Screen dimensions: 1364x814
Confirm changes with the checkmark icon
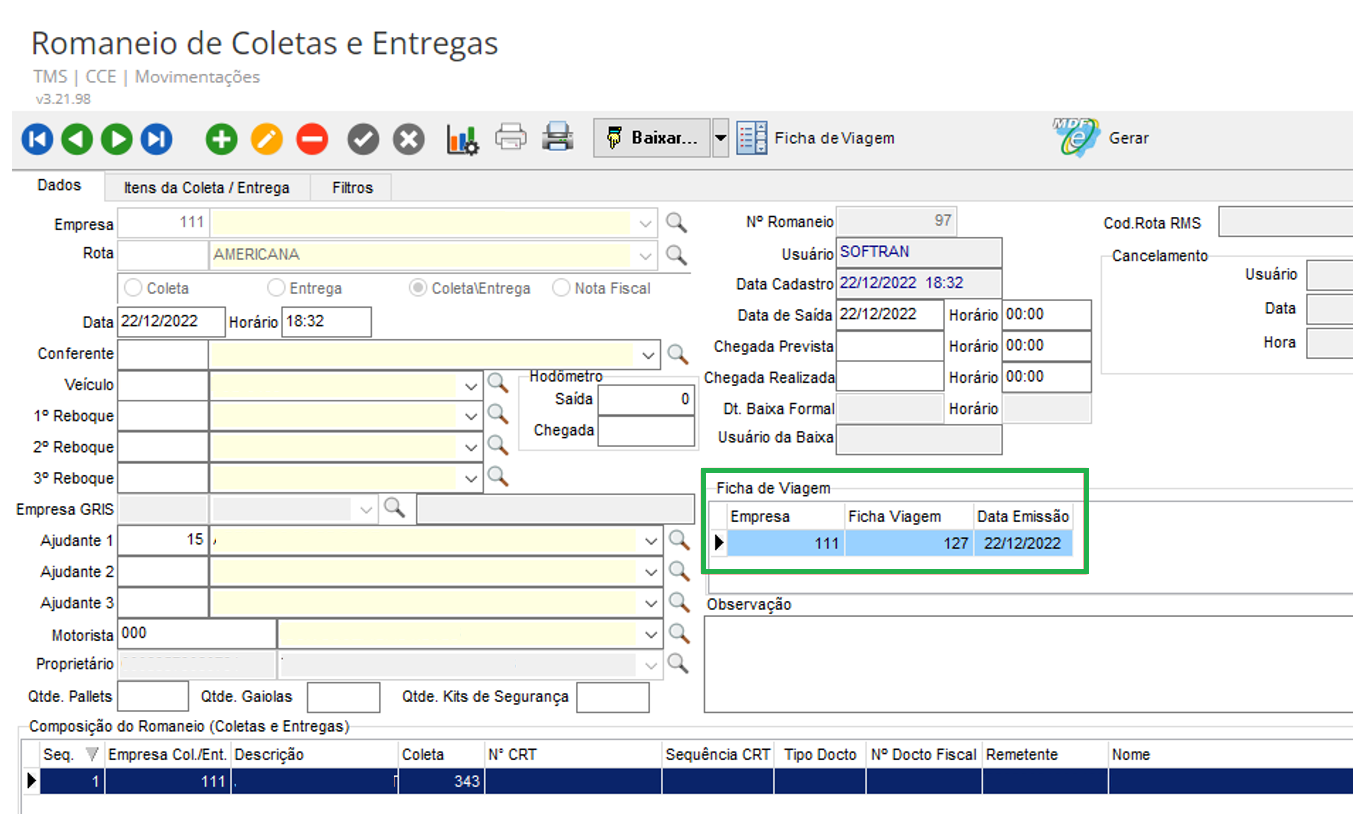363,139
